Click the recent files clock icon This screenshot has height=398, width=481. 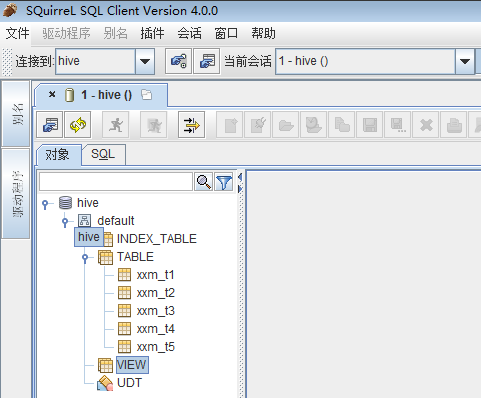[x=314, y=125]
